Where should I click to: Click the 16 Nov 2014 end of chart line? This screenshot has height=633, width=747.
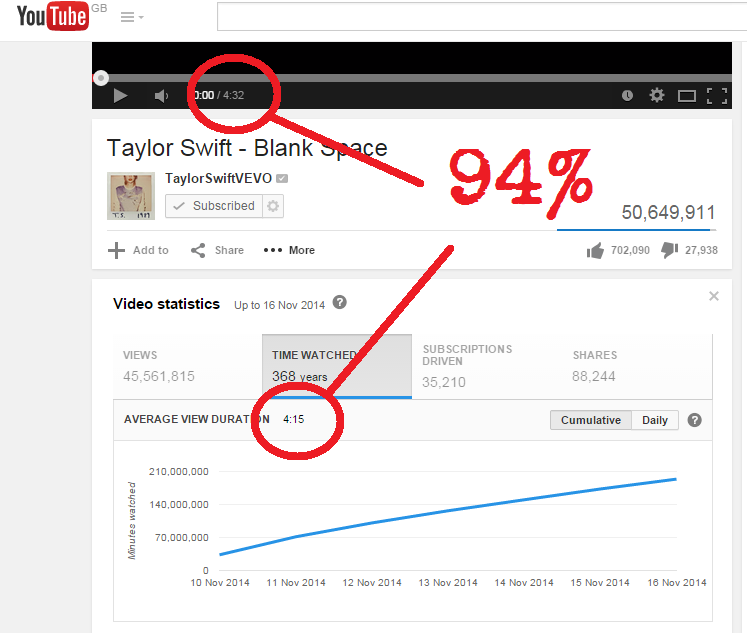pos(676,479)
